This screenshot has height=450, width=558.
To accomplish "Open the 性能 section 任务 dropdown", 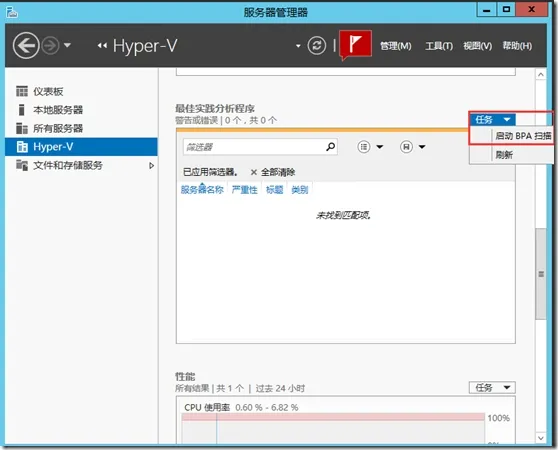I will pyautogui.click(x=492, y=387).
